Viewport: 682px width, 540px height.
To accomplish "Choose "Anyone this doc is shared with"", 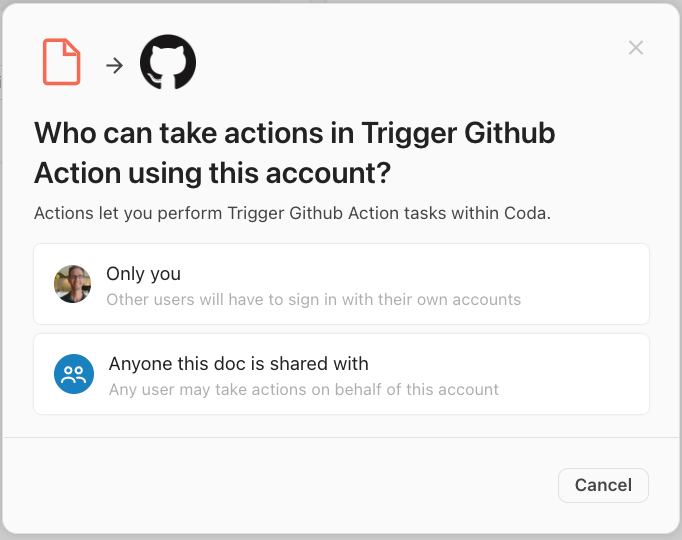I will point(238,364).
